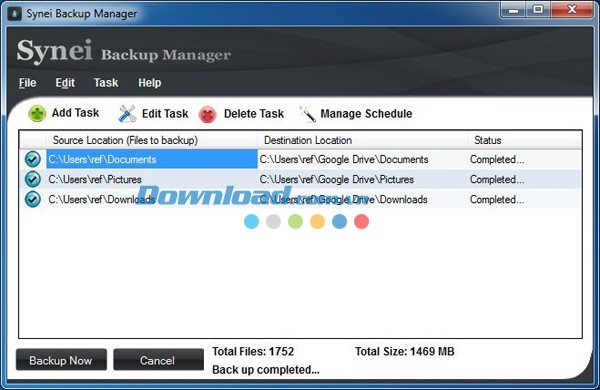Screen dimensions: 600x390
Task: Click Completed status of Pictures task
Action: (497, 179)
